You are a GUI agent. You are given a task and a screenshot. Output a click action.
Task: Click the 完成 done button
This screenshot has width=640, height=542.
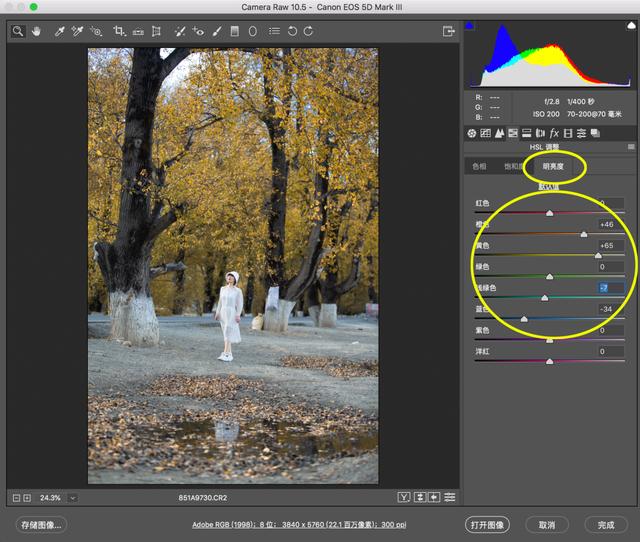tap(606, 525)
